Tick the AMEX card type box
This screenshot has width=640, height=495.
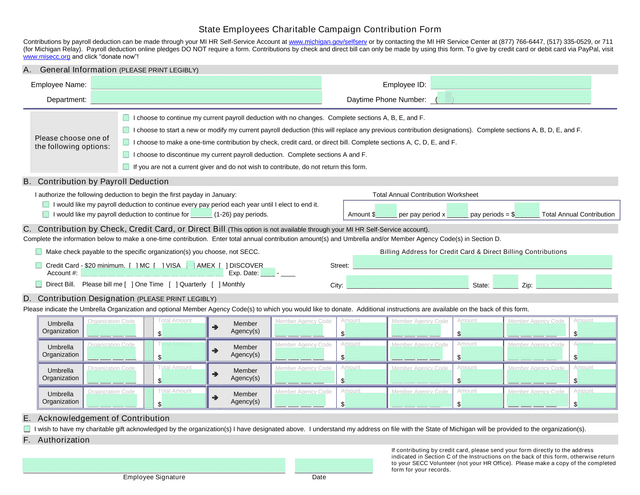(x=190, y=265)
